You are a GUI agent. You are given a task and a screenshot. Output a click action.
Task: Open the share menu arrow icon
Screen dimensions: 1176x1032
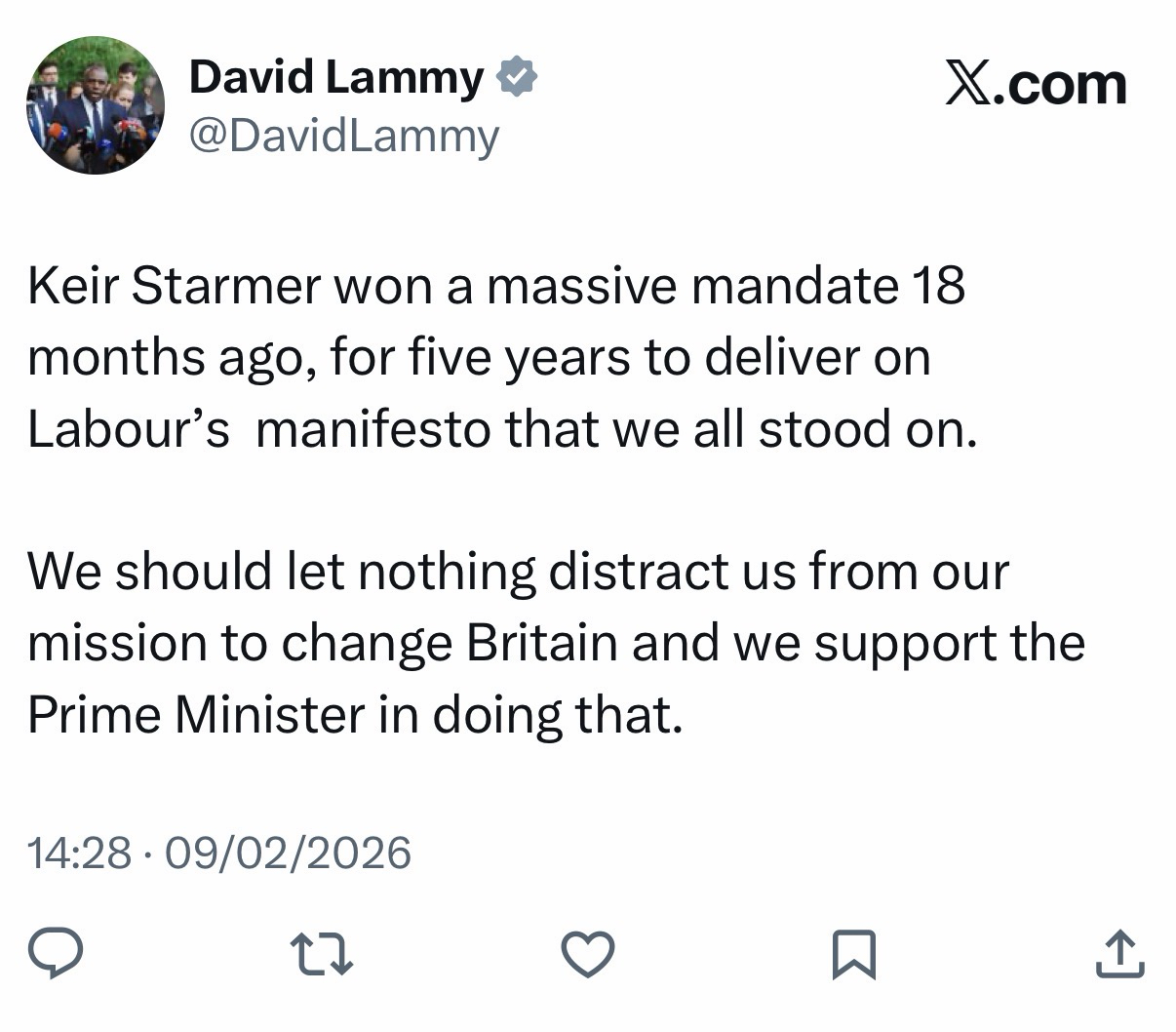coord(1118,953)
